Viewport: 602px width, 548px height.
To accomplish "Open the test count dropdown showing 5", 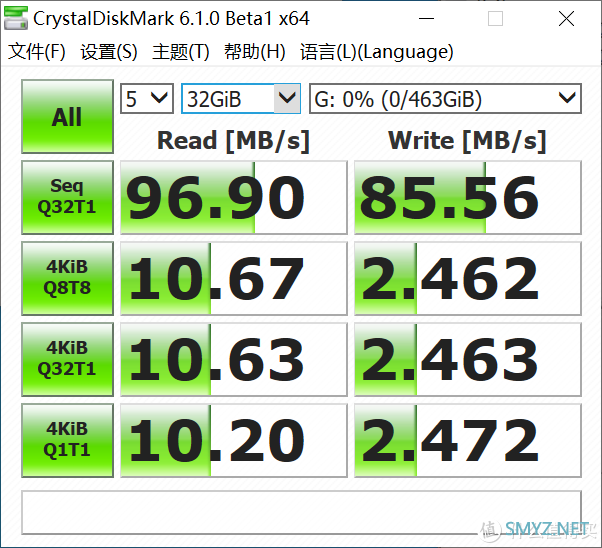I will [147, 99].
